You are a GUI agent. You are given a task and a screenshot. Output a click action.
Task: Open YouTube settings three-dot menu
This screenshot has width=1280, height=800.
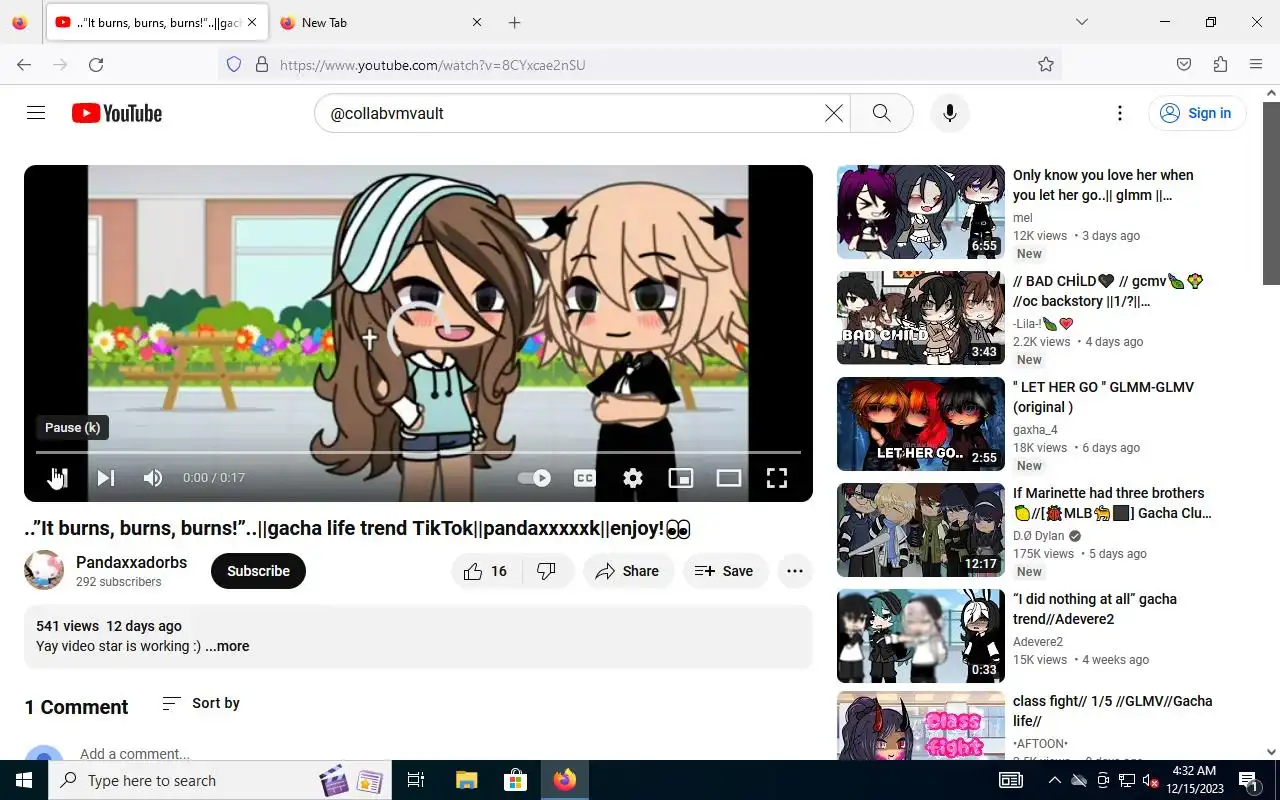pos(1120,113)
